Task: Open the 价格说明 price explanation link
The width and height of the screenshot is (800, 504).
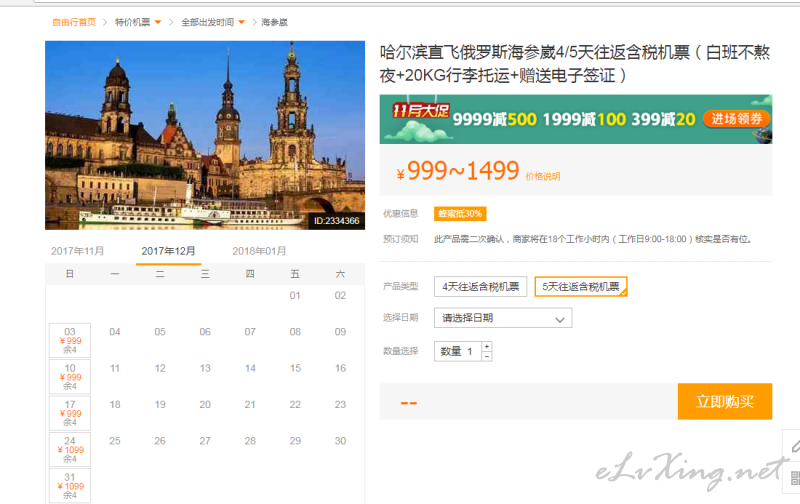Action: tap(543, 177)
